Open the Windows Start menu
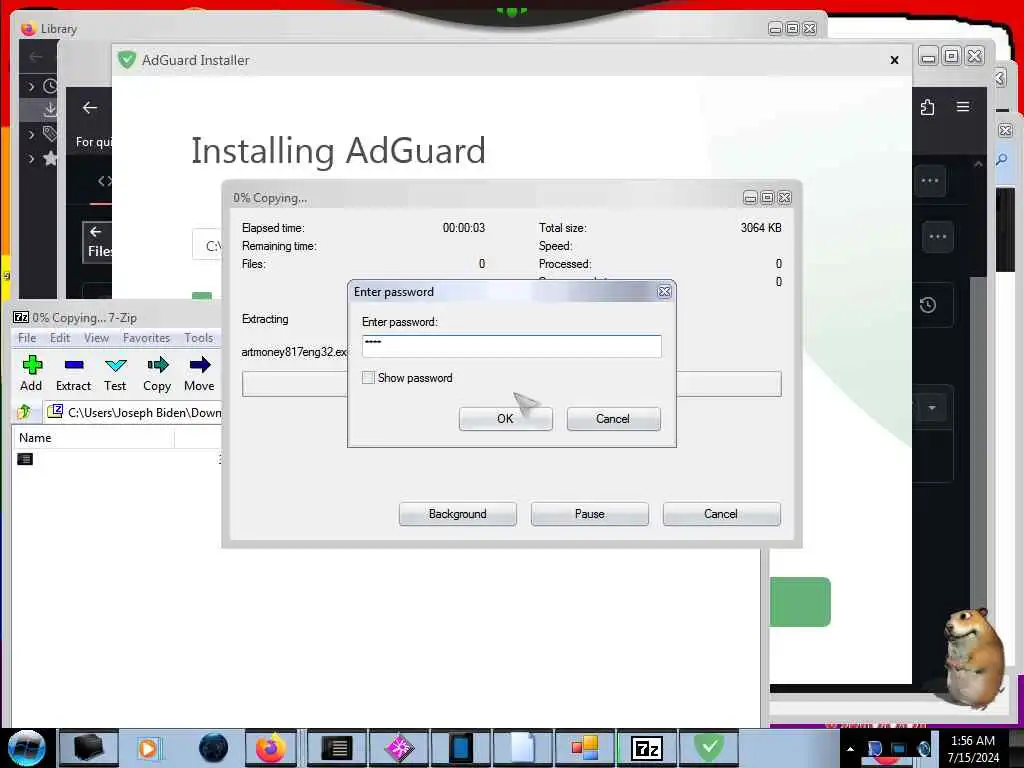The image size is (1024, 768). [x=26, y=748]
